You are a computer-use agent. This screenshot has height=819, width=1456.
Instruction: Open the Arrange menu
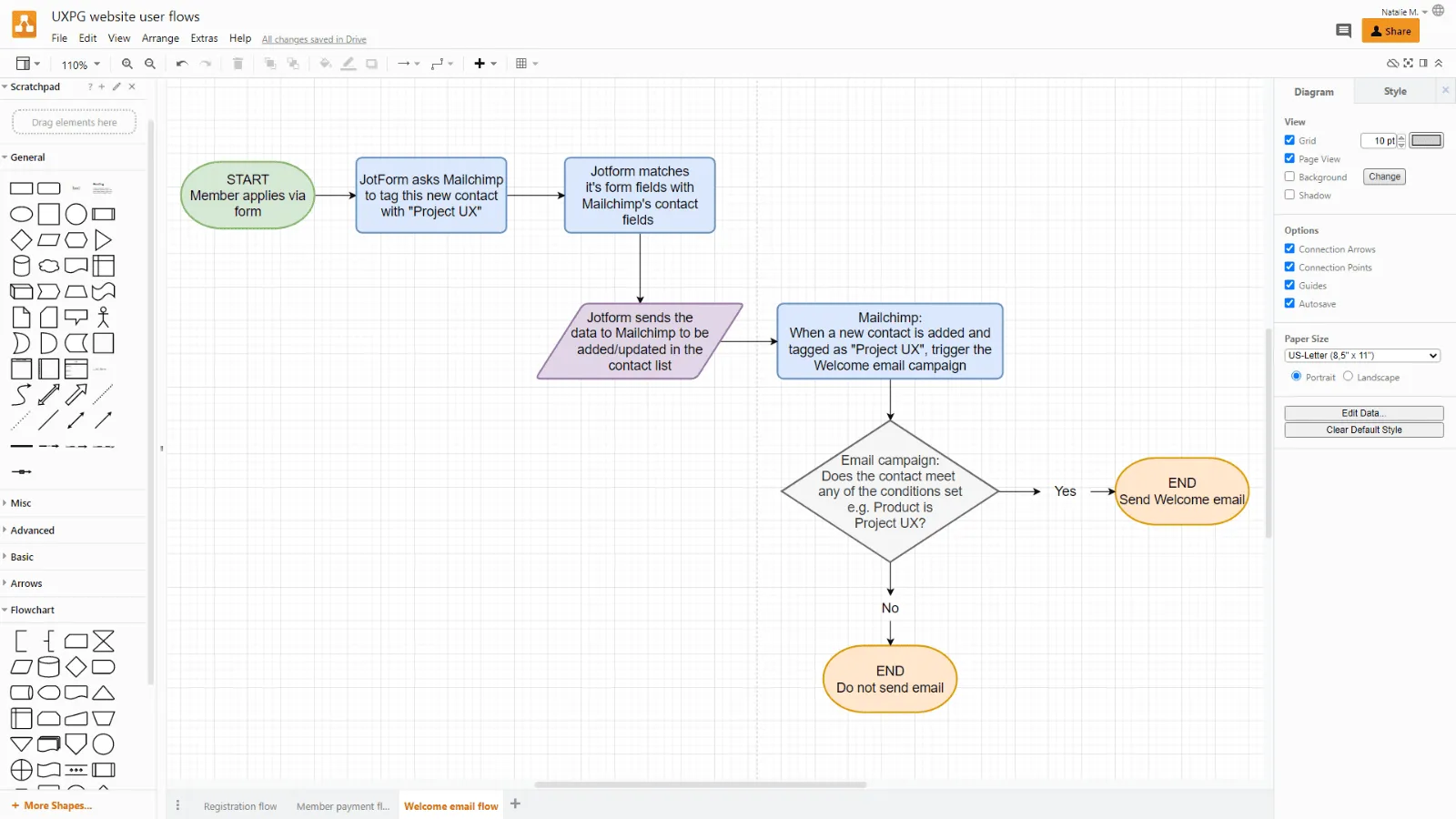[160, 38]
